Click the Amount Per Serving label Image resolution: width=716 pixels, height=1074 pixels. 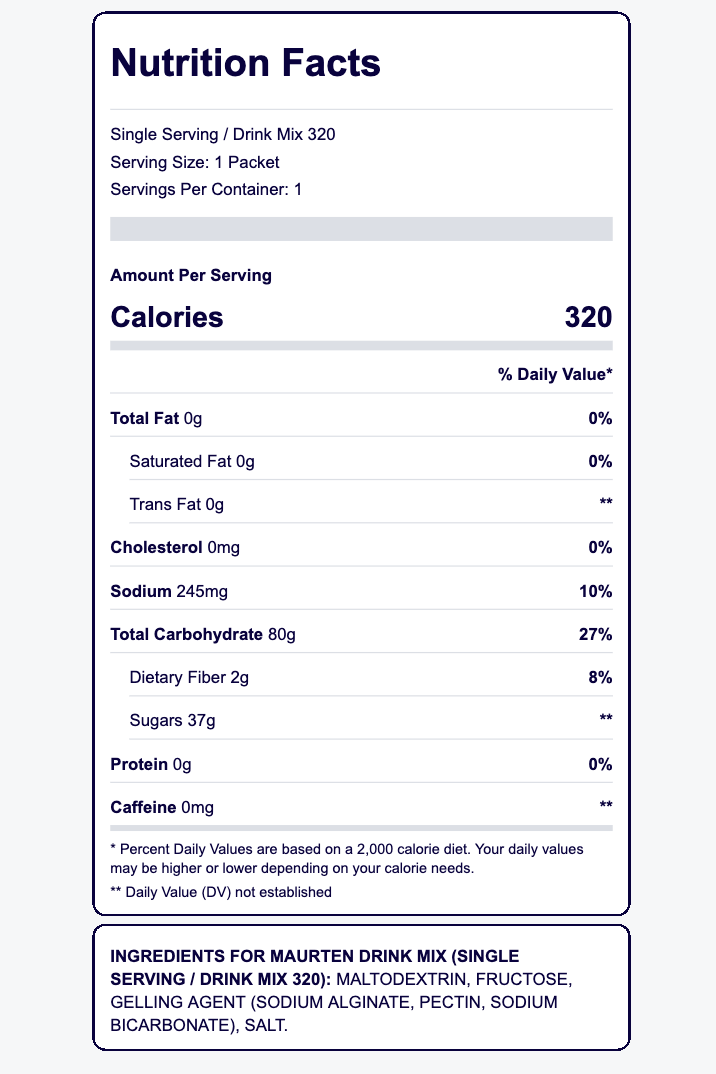[191, 275]
